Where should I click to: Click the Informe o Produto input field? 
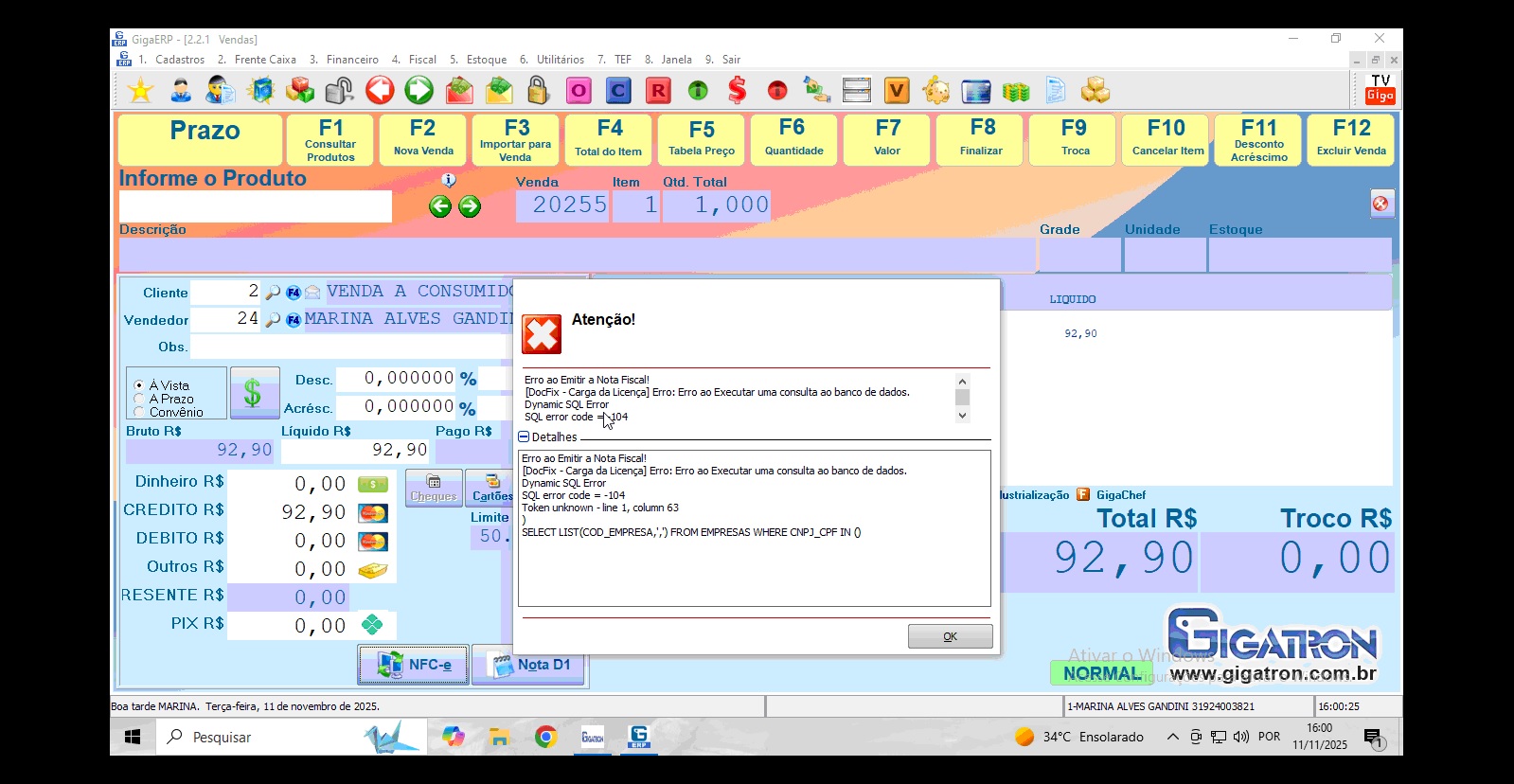click(255, 206)
